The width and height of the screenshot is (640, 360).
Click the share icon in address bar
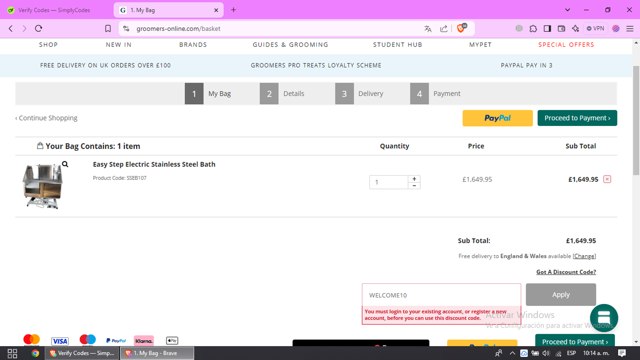[x=444, y=29]
